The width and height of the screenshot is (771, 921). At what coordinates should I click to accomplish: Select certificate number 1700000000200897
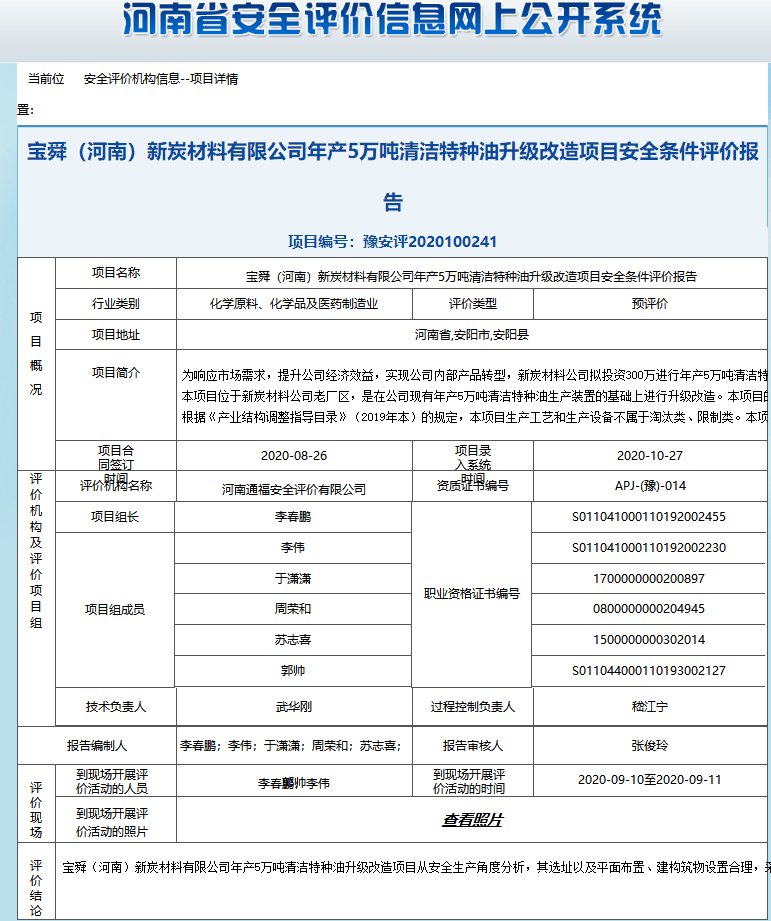tap(649, 579)
